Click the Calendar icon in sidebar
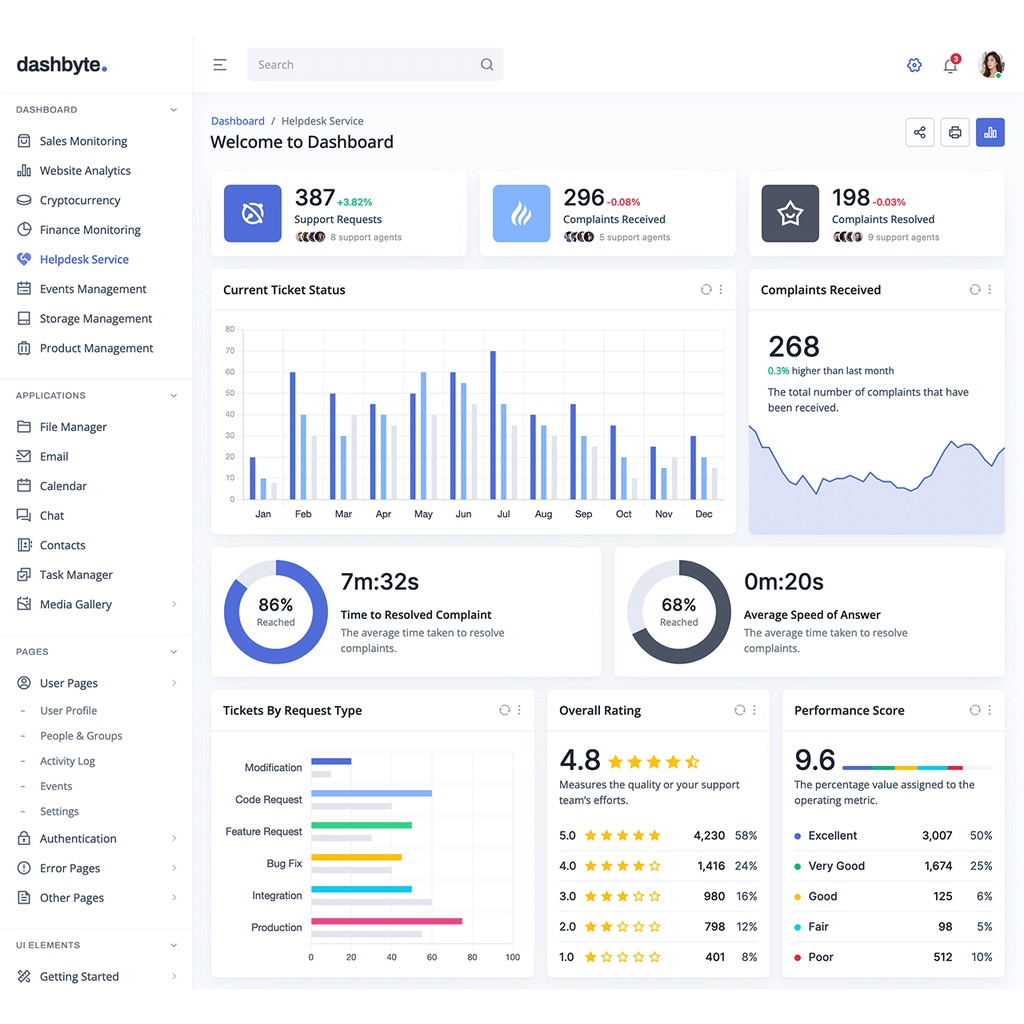 coord(24,485)
